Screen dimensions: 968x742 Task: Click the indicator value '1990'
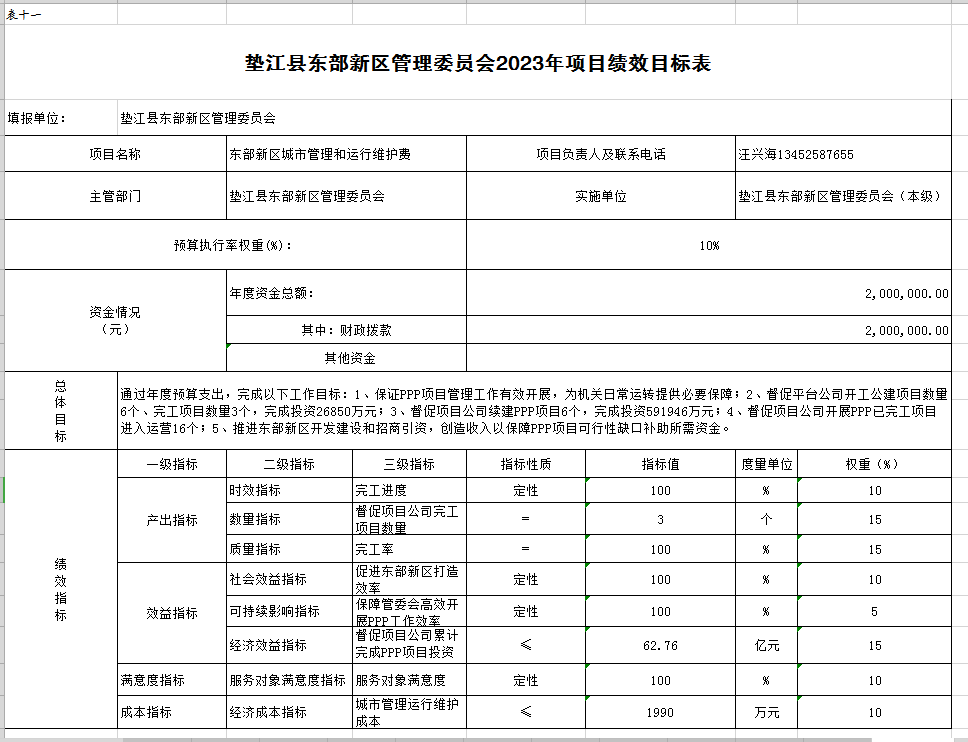[x=661, y=712]
